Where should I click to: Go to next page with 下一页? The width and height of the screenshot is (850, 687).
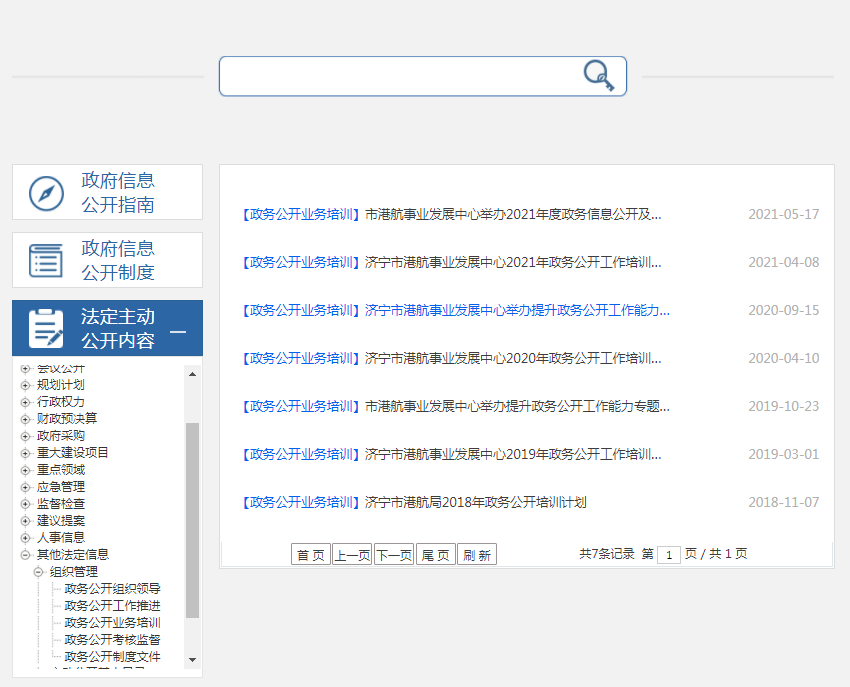(x=393, y=555)
